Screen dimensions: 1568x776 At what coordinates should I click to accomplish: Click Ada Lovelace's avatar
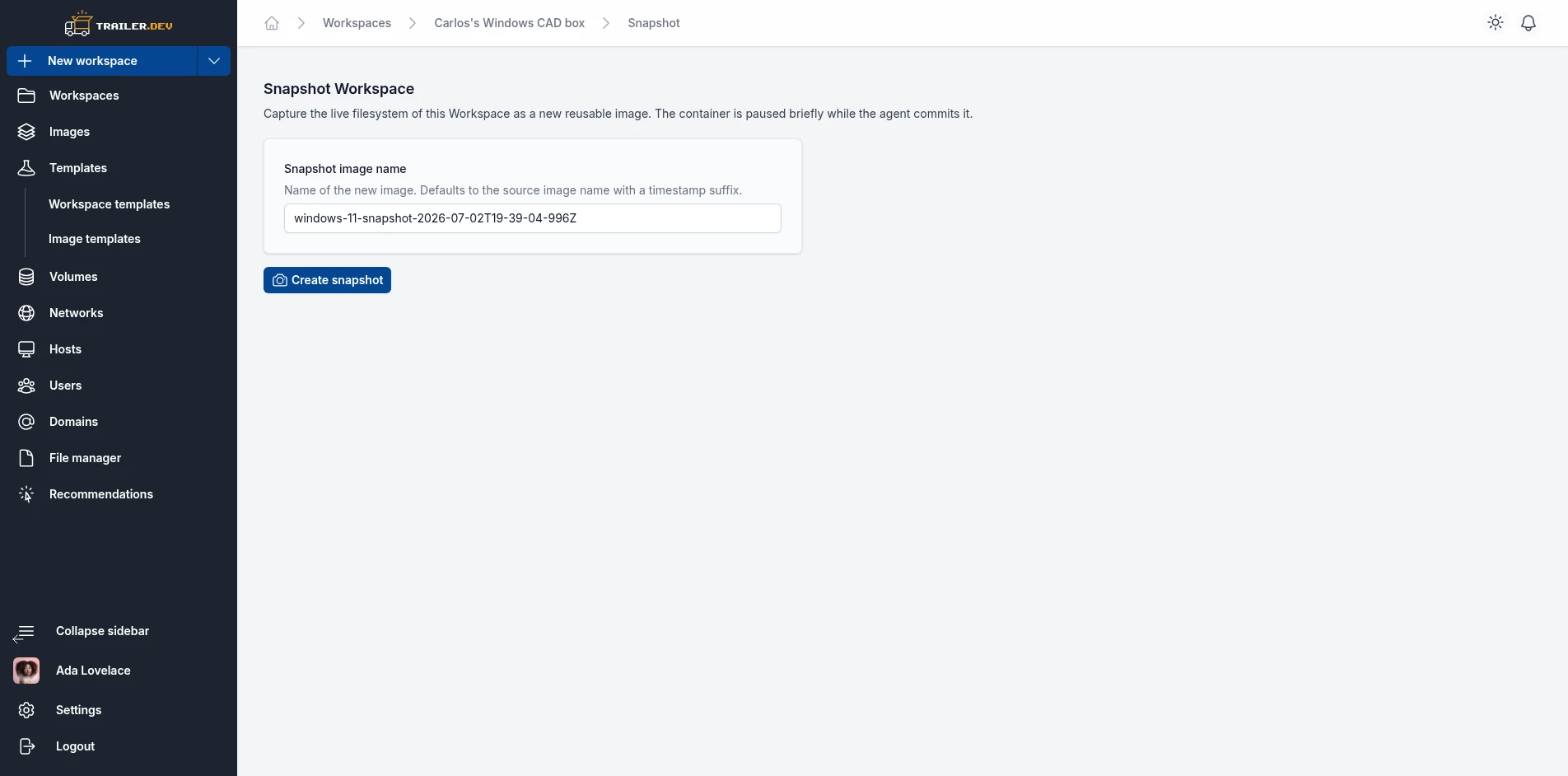tap(26, 671)
